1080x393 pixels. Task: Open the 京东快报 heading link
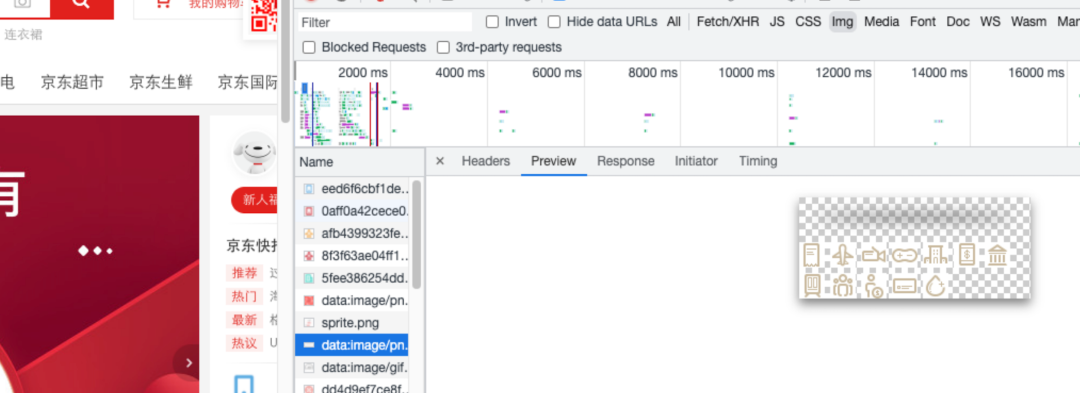click(x=252, y=246)
